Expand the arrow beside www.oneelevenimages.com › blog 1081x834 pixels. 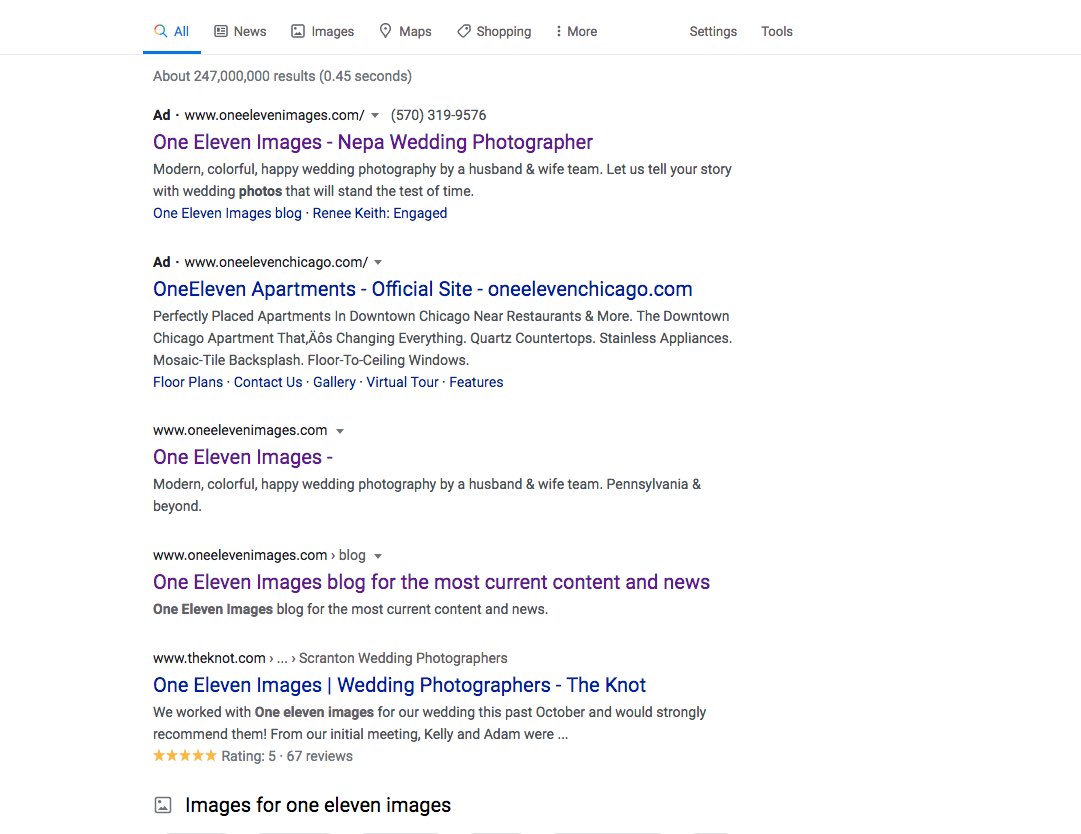point(378,556)
